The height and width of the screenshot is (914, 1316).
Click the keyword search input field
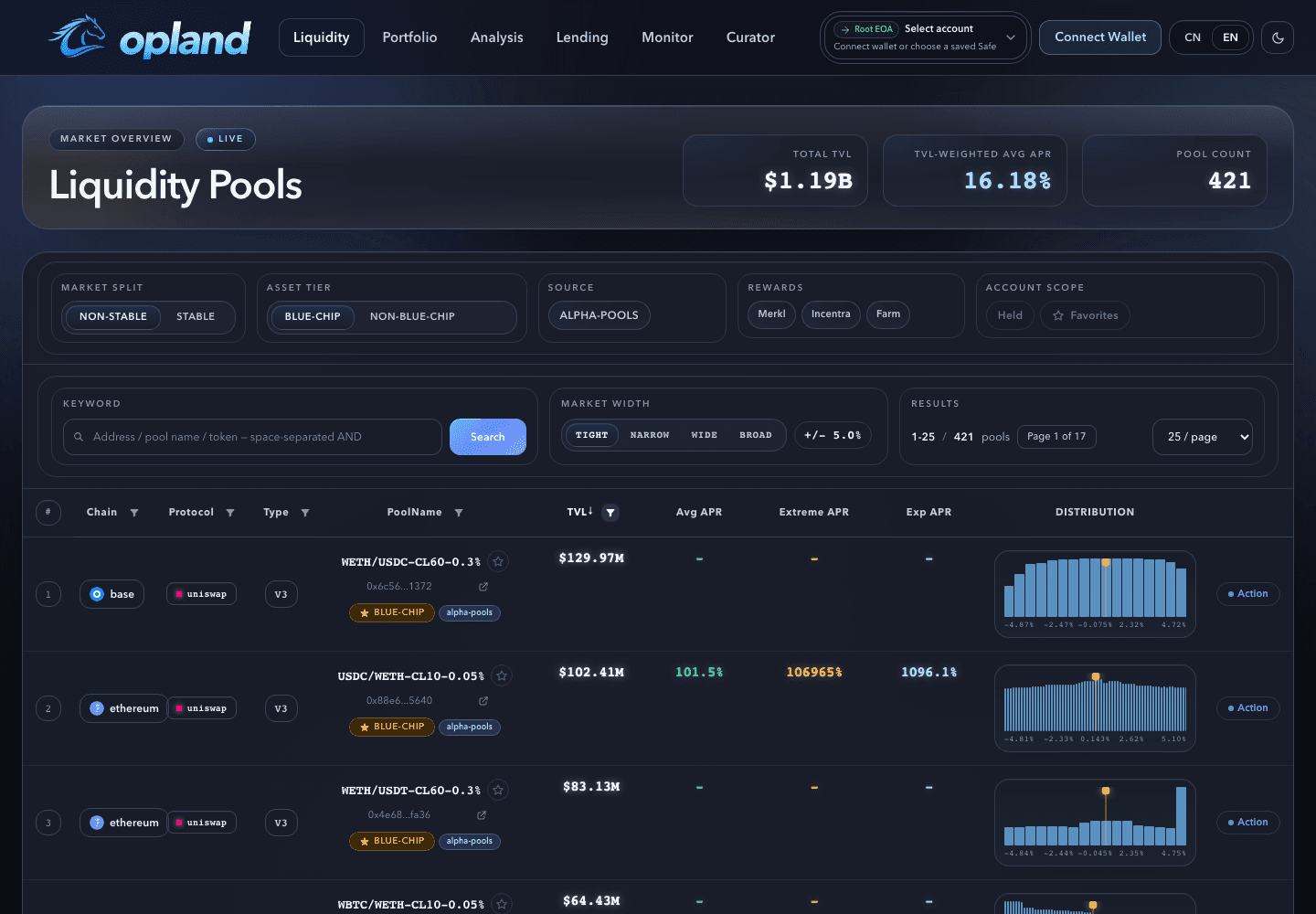coord(252,437)
